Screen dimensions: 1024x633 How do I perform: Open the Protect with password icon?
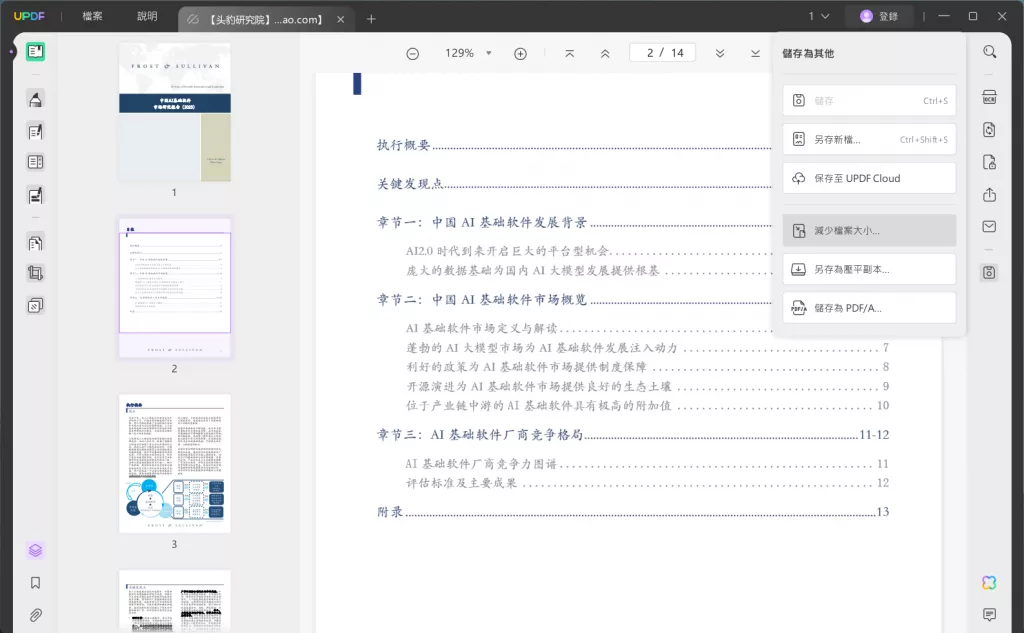point(989,162)
